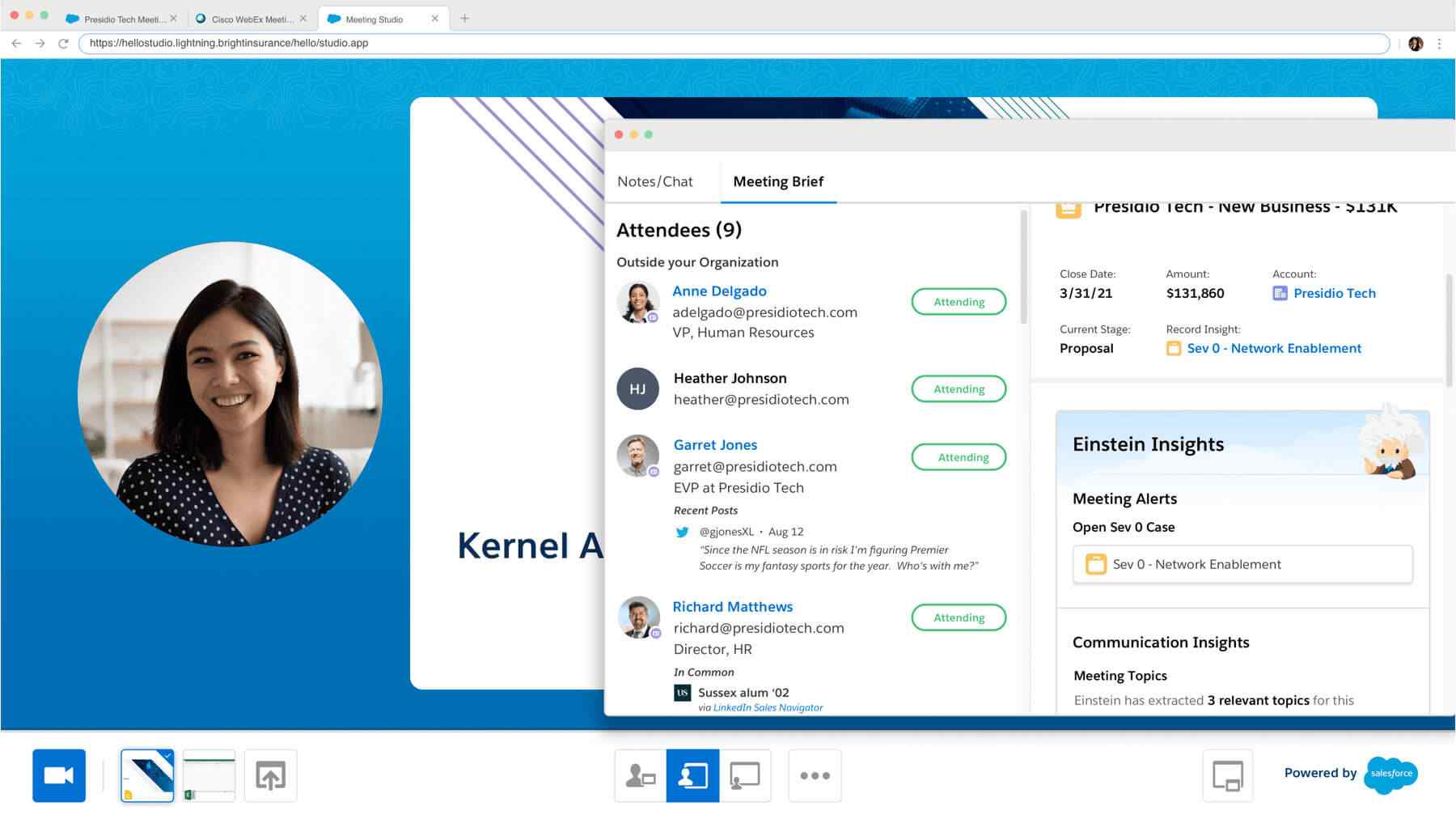Open the more options ellipsis menu
Image resolution: width=1456 pixels, height=819 pixels.
(815, 775)
